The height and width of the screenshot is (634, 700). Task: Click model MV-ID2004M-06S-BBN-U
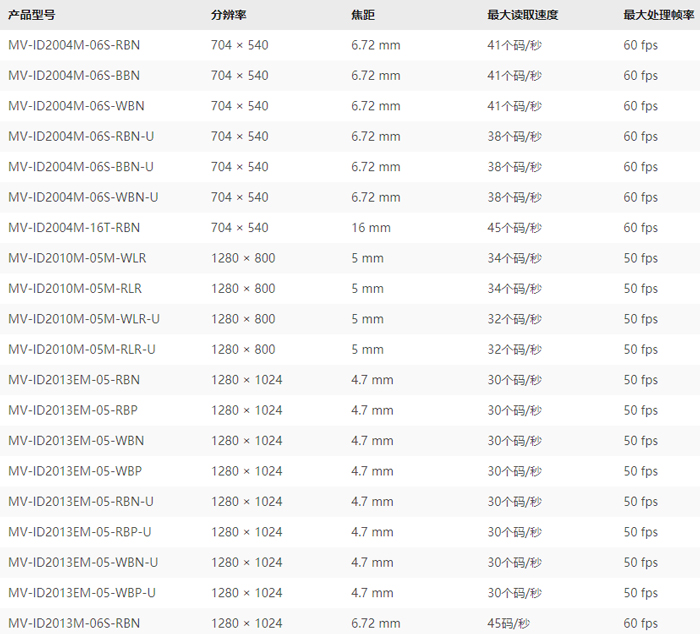coord(81,167)
